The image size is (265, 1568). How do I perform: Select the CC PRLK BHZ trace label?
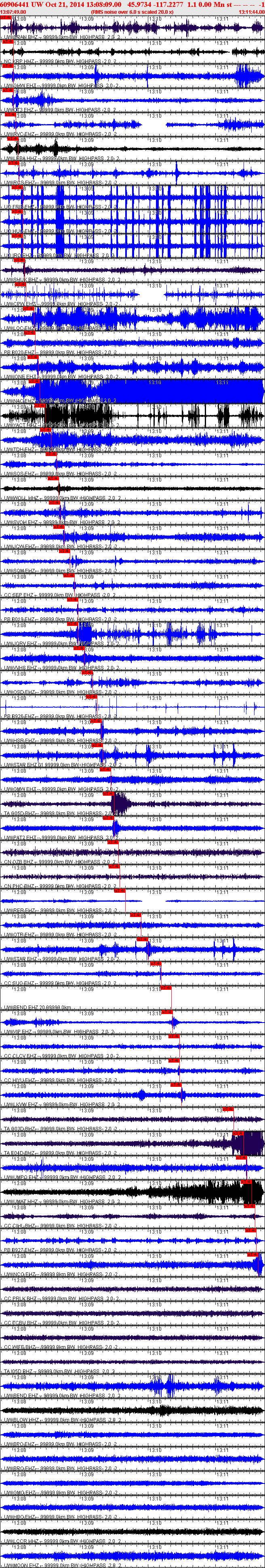pyautogui.click(x=61, y=1300)
